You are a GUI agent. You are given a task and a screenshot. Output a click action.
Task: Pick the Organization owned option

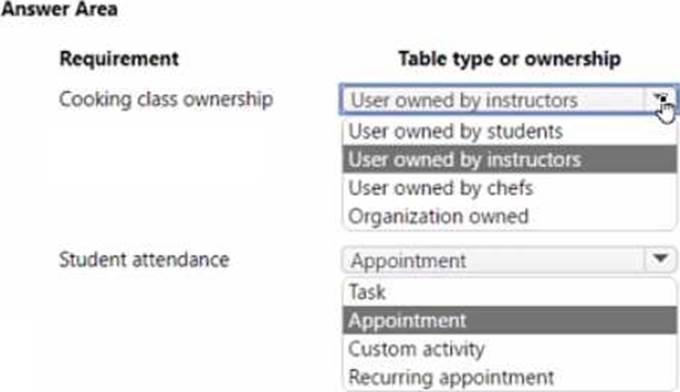point(509,216)
